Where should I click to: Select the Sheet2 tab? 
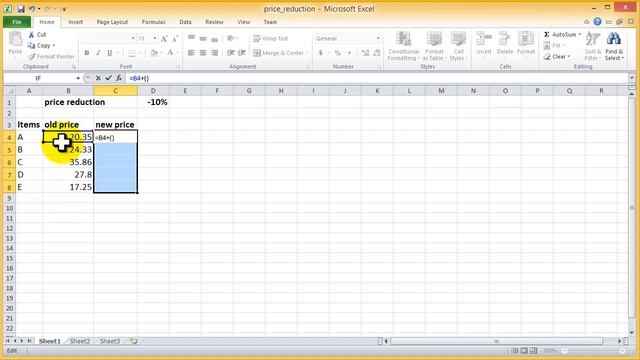coord(80,341)
